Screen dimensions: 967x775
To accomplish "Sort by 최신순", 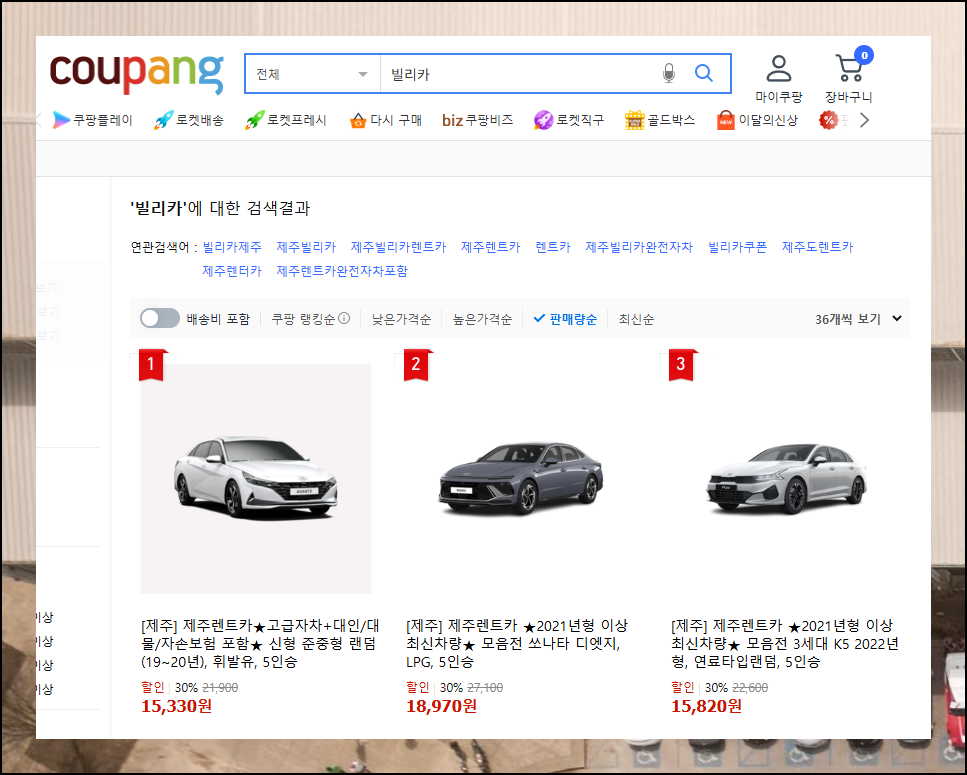I will point(636,319).
